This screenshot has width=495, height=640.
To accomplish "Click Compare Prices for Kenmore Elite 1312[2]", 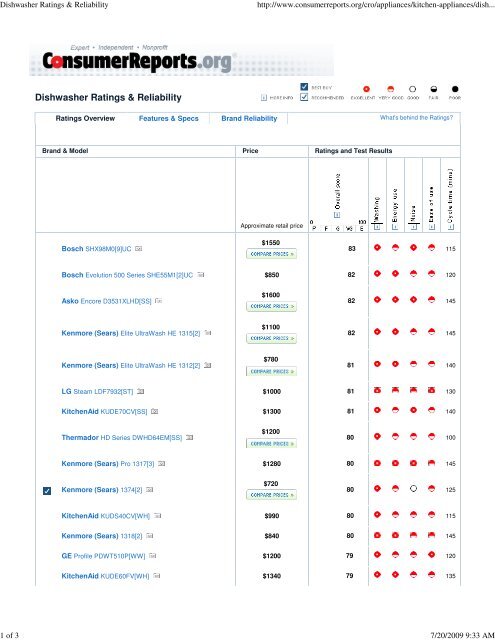I will coord(271,371).
